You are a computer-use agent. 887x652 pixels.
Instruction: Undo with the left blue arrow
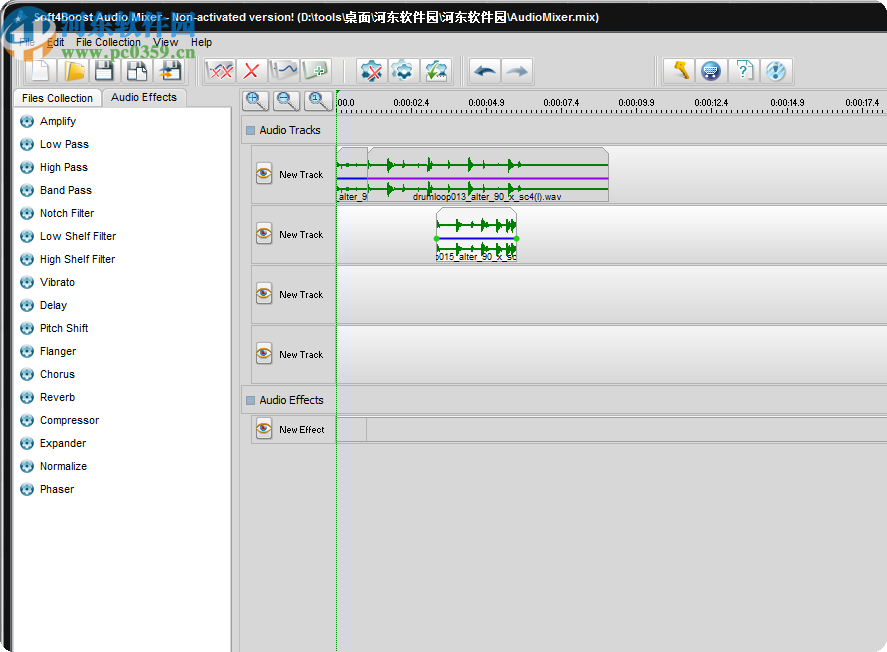pos(485,71)
